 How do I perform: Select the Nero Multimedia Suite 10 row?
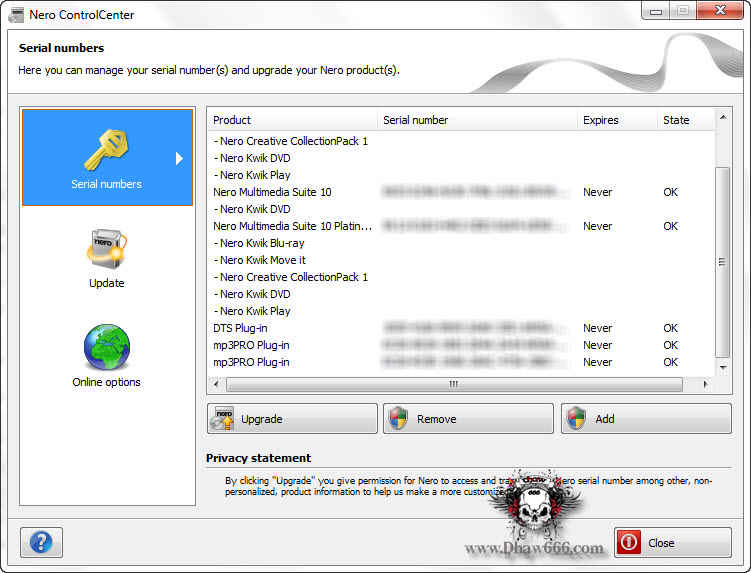point(462,192)
